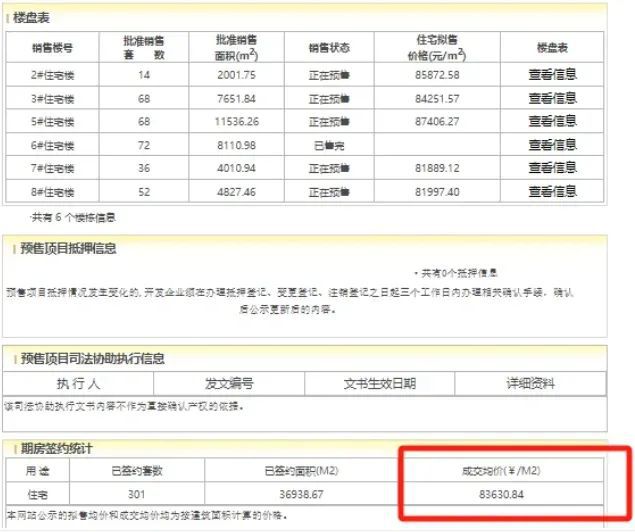This screenshot has height=532, width=635.
Task: Click 正在预售 status for 2#住宅楼
Action: coord(329,75)
